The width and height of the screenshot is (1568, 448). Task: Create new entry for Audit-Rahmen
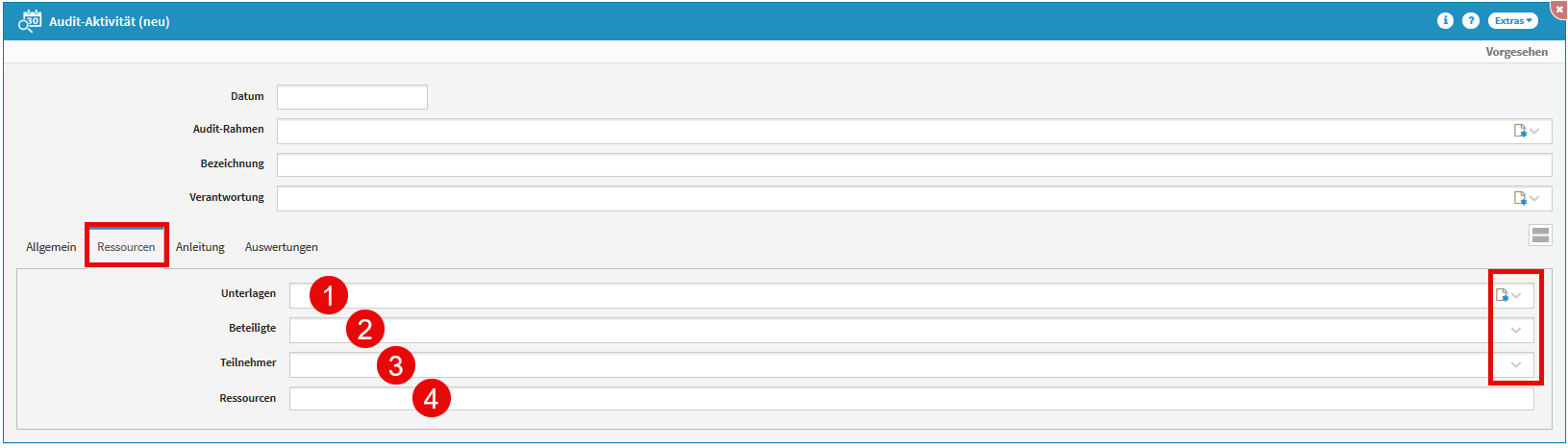(1520, 131)
